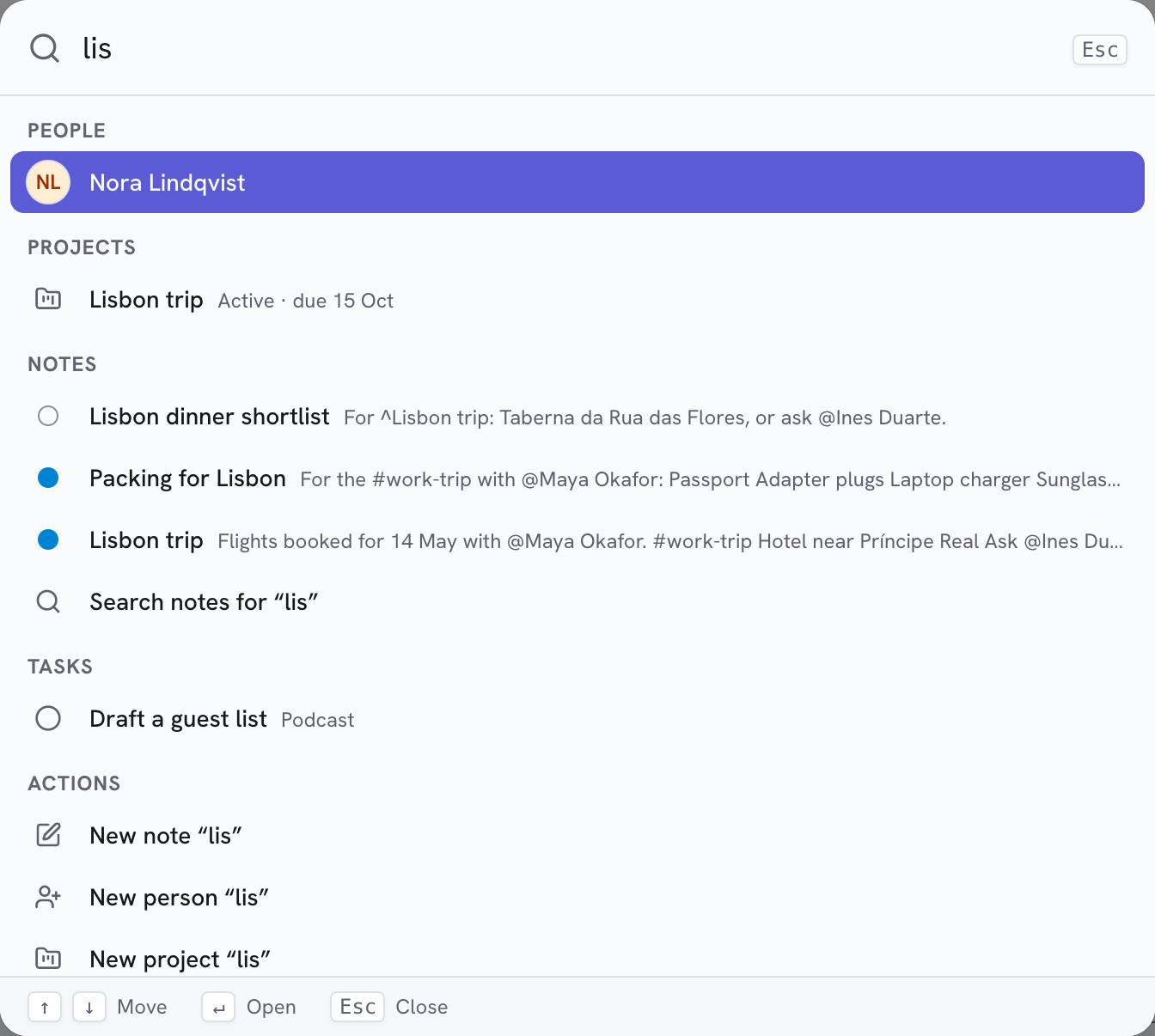Select Search notes for "lis"

click(x=577, y=601)
